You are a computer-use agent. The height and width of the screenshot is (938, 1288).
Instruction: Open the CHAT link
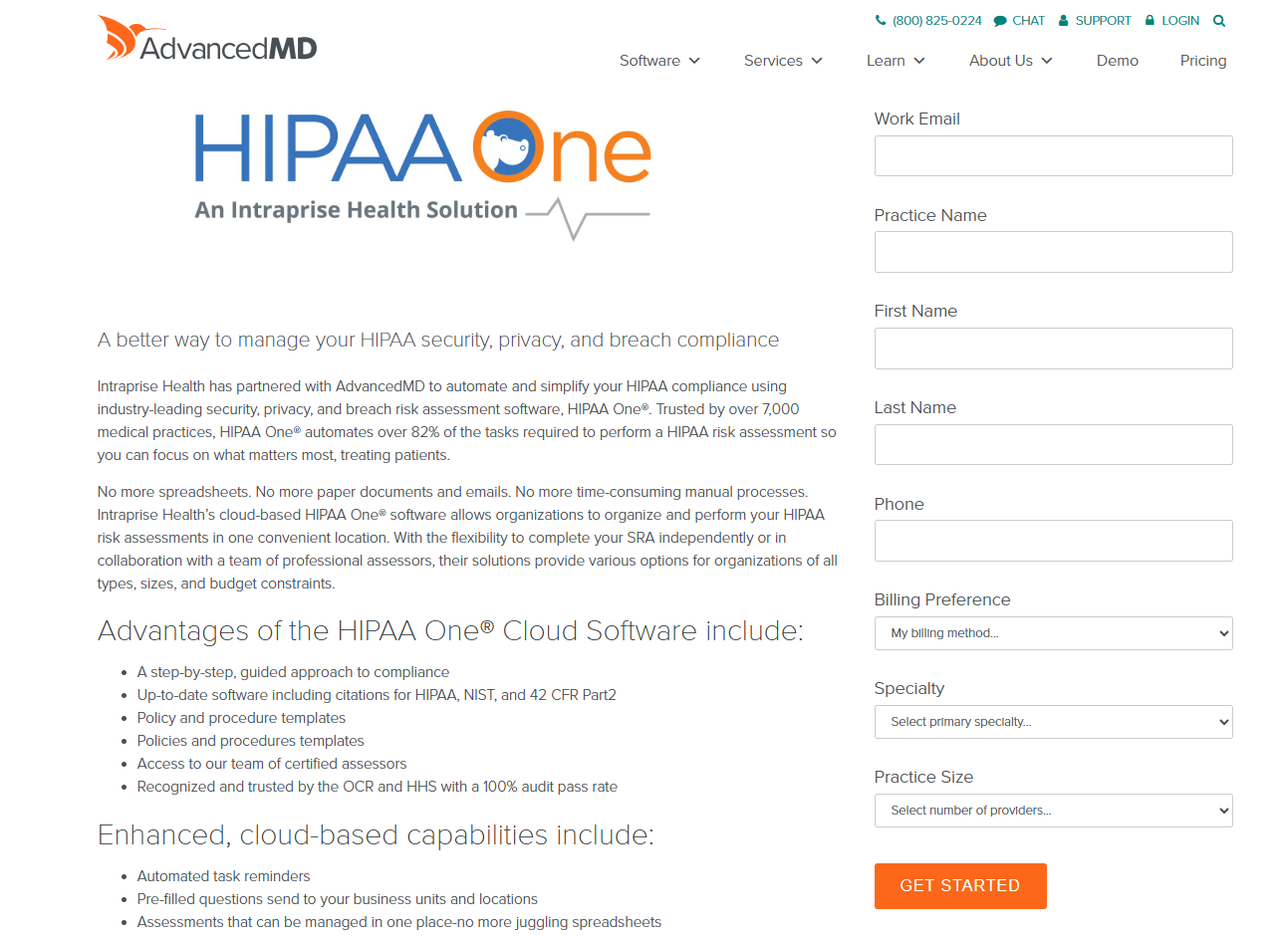pyautogui.click(x=1029, y=21)
